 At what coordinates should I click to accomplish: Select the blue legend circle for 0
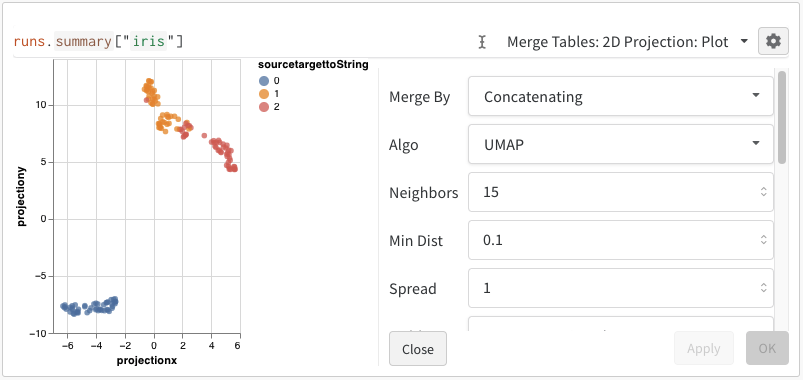264,80
